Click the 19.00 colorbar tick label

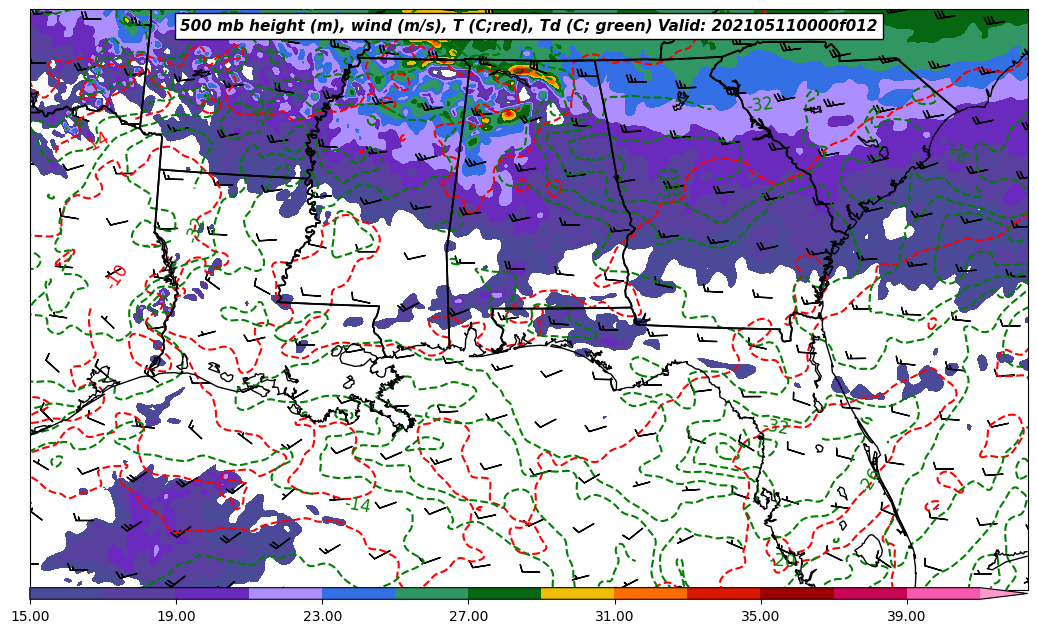pos(176,616)
